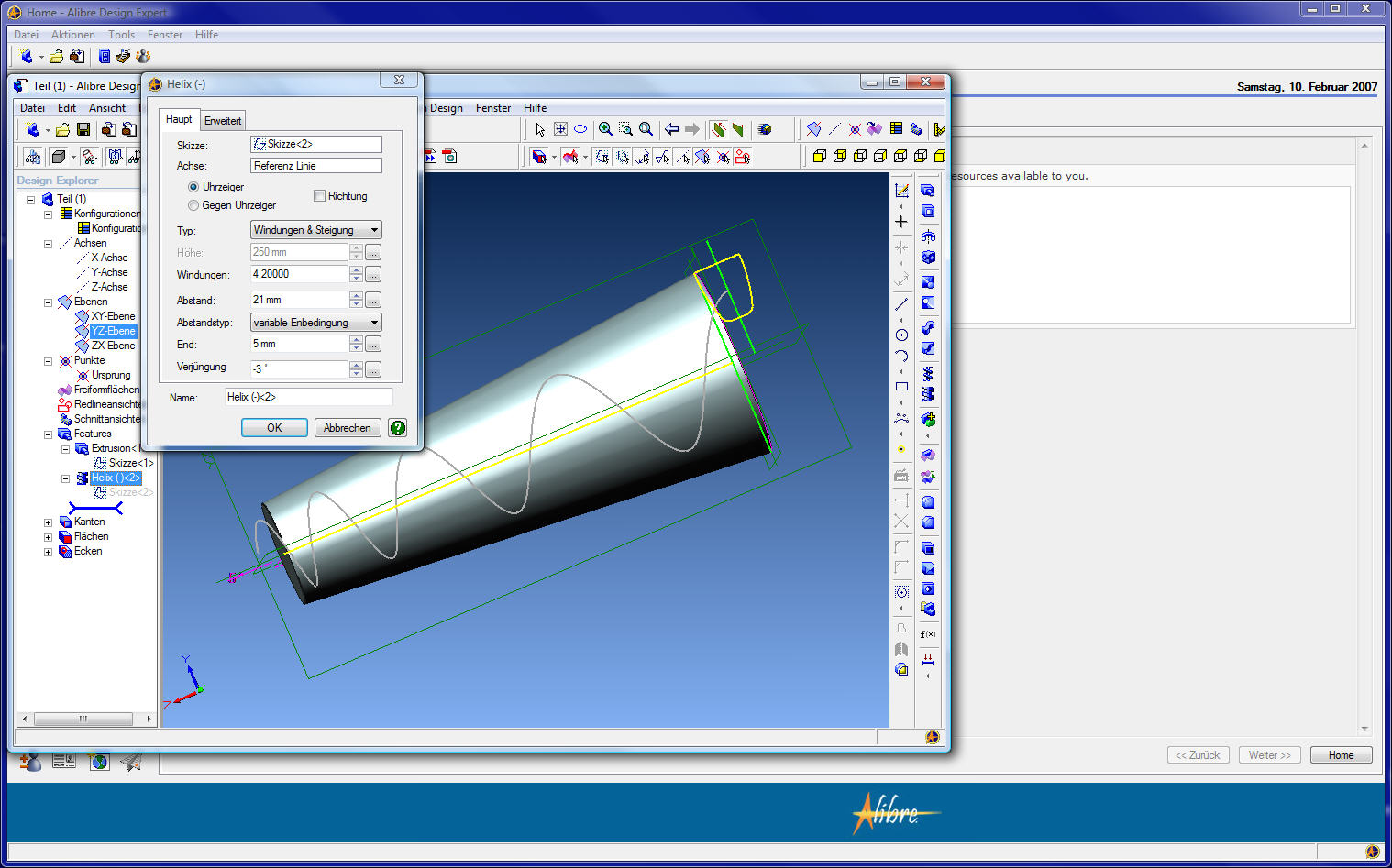Activate 2D sketch mode icon

point(901,191)
